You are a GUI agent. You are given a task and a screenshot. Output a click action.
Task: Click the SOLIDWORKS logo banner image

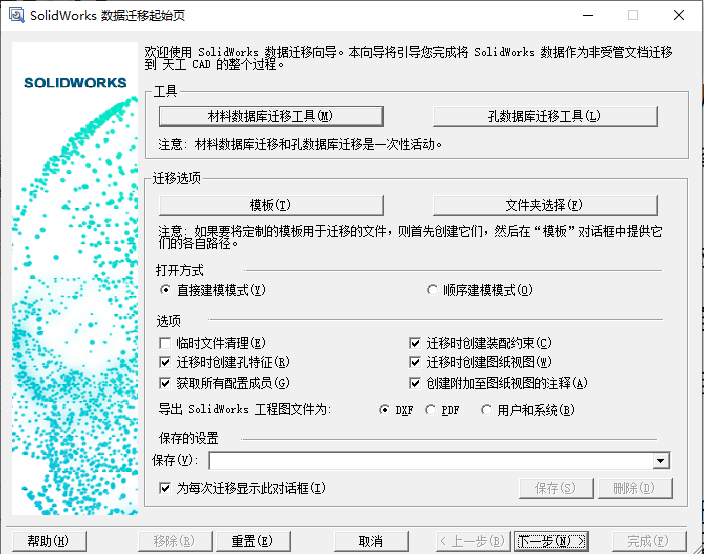[75, 278]
